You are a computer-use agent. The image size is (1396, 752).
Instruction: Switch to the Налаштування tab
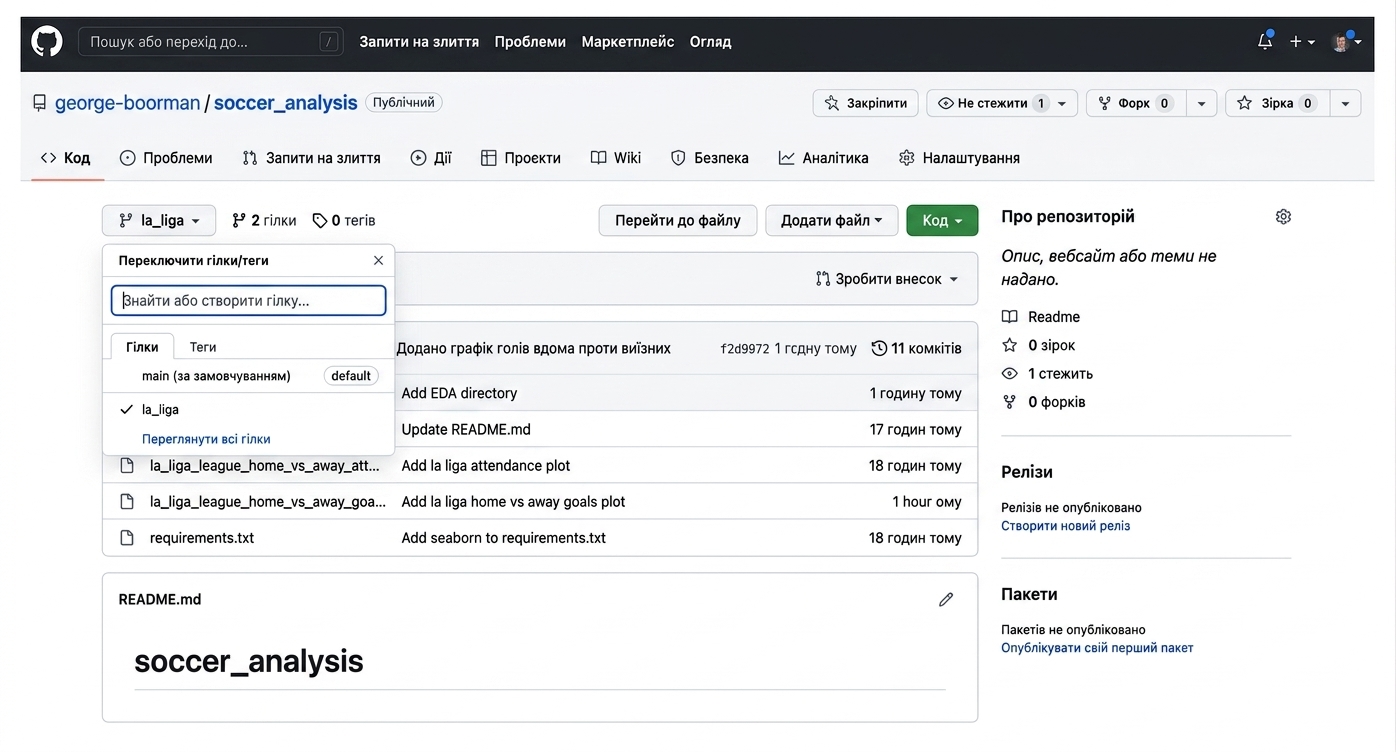pyautogui.click(x=959, y=158)
